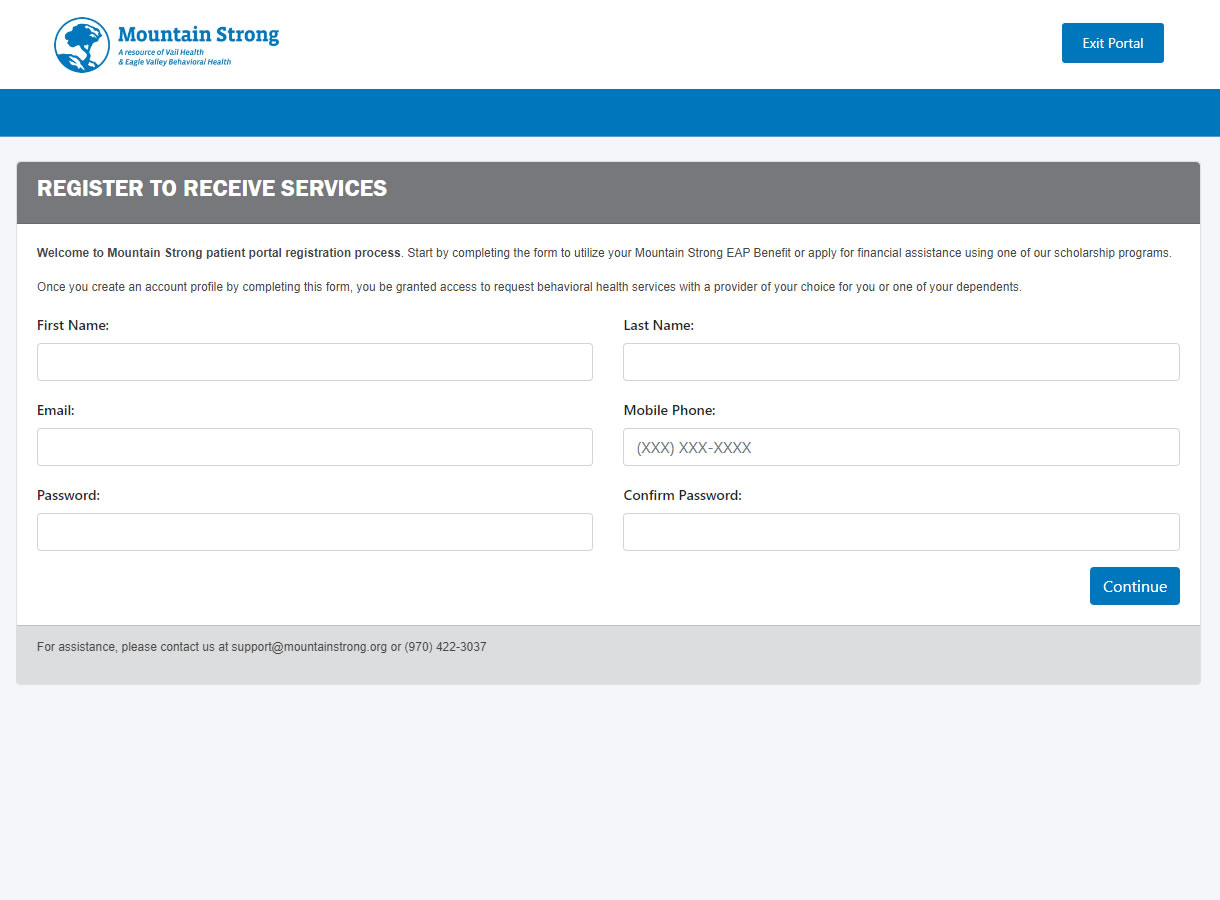Click the support@mountainstrong.org email address
The image size is (1220, 900).
coord(309,647)
